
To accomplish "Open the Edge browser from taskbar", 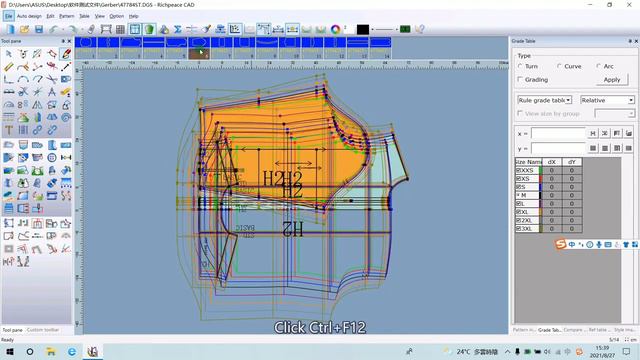I will click(x=72, y=351).
